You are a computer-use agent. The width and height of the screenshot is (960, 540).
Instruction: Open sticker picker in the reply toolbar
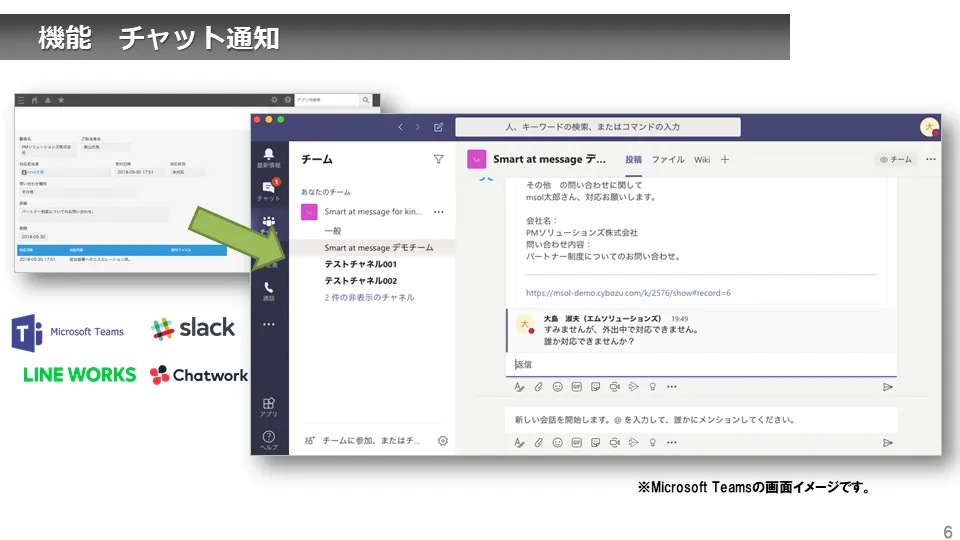[x=595, y=387]
